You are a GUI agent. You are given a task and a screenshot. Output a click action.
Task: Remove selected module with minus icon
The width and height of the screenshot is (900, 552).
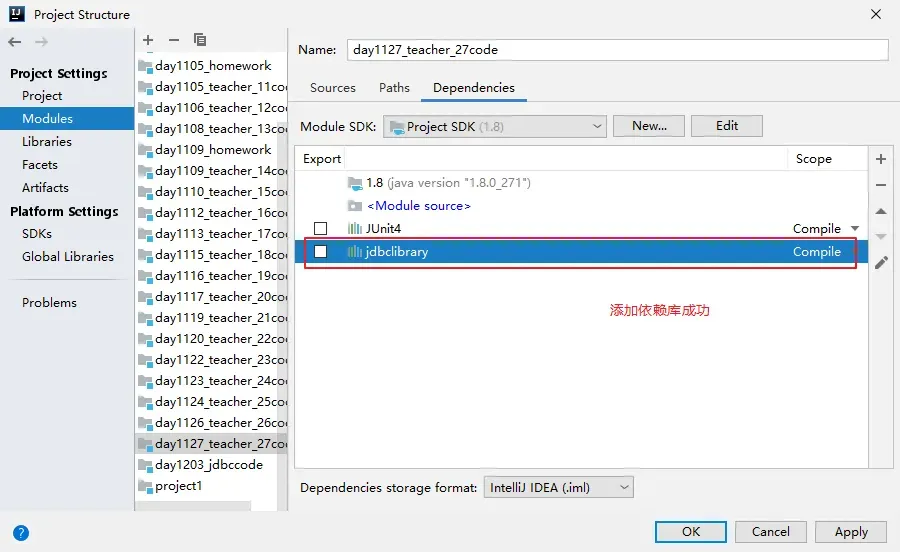coord(174,40)
